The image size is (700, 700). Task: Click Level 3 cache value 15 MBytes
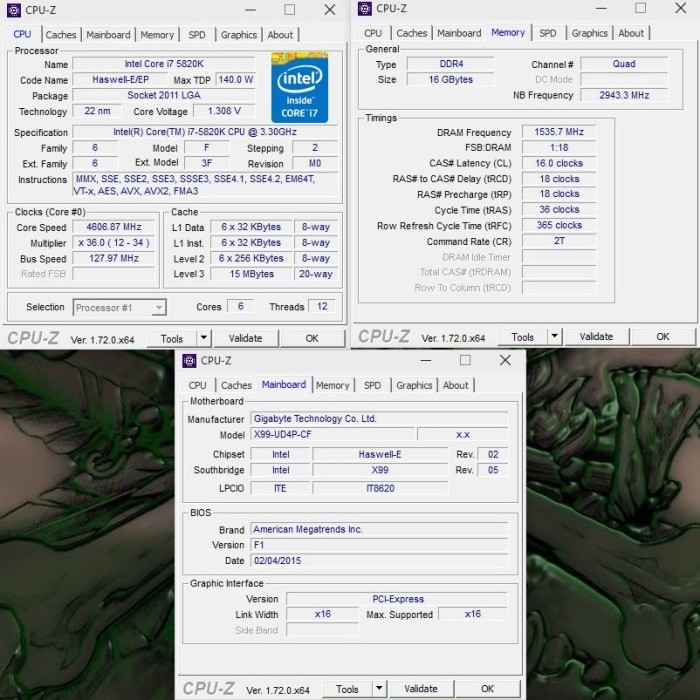tap(251, 274)
